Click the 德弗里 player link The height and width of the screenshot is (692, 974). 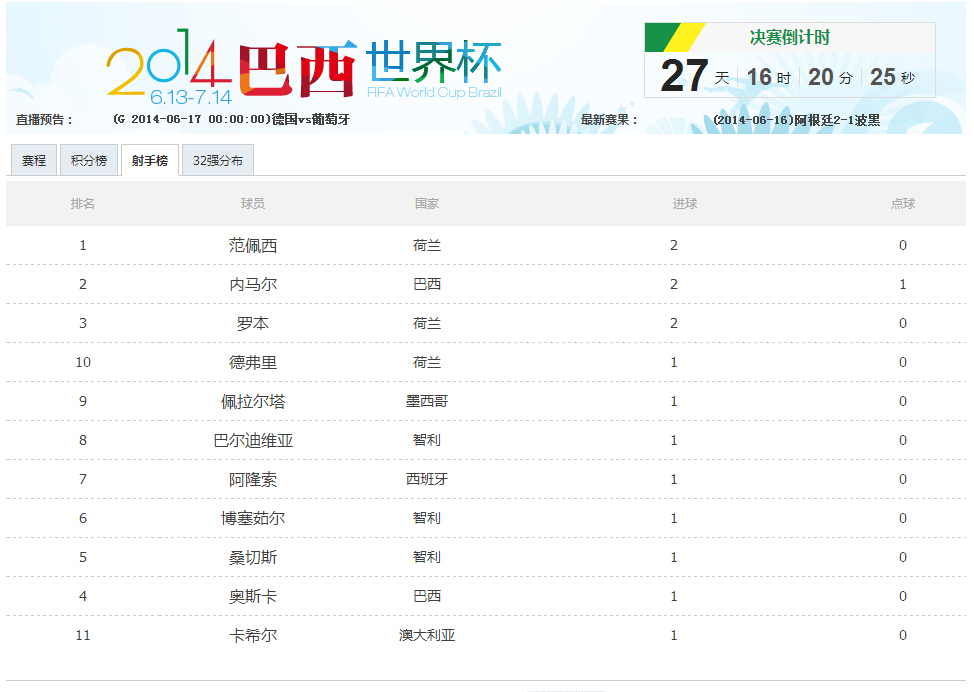[255, 361]
